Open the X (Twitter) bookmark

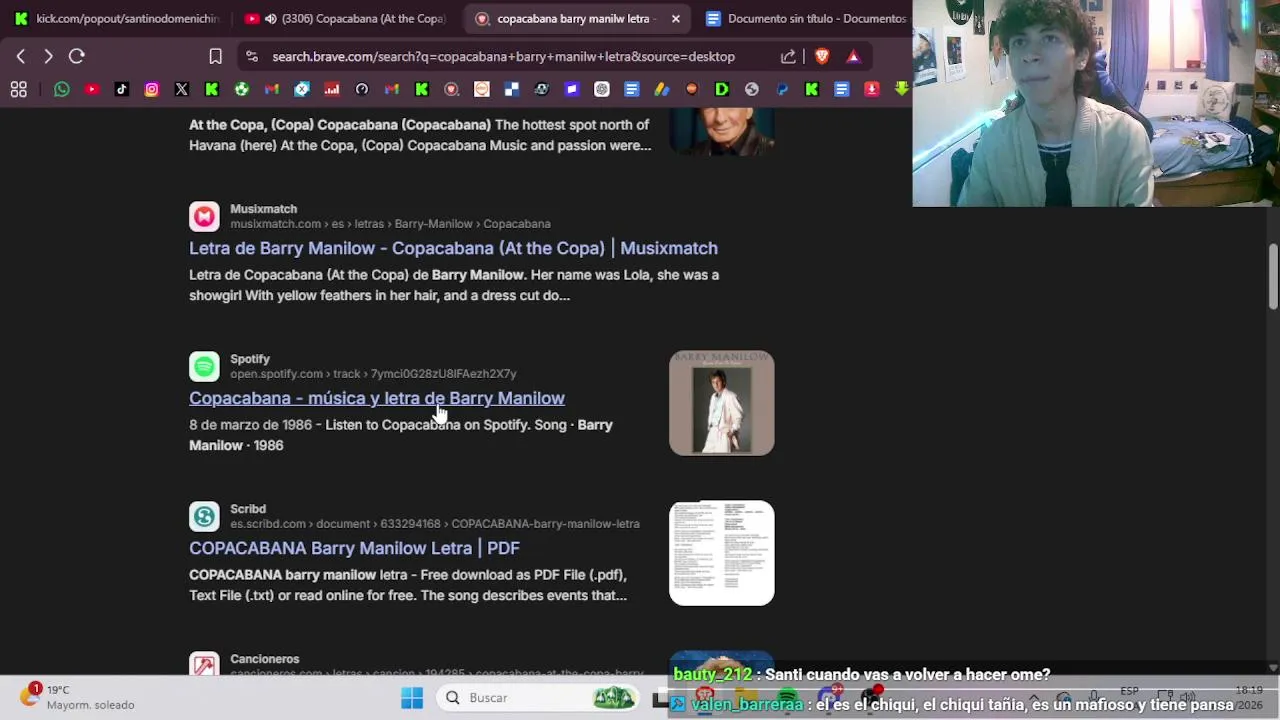click(x=182, y=89)
